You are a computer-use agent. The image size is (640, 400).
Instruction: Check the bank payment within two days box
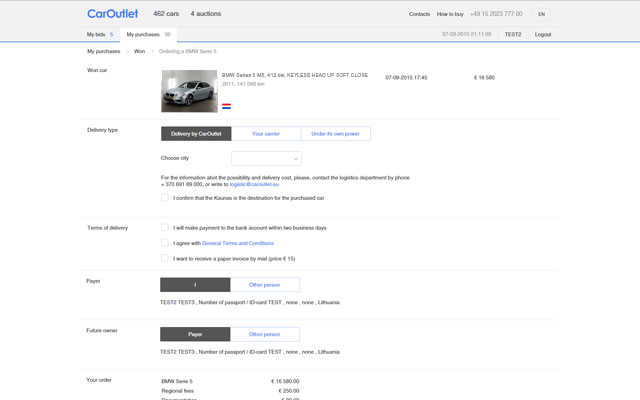pyautogui.click(x=165, y=227)
